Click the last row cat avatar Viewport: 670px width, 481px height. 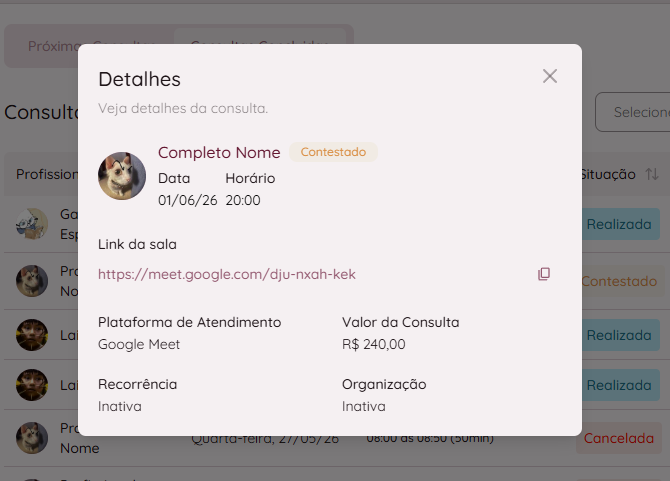pyautogui.click(x=32, y=438)
